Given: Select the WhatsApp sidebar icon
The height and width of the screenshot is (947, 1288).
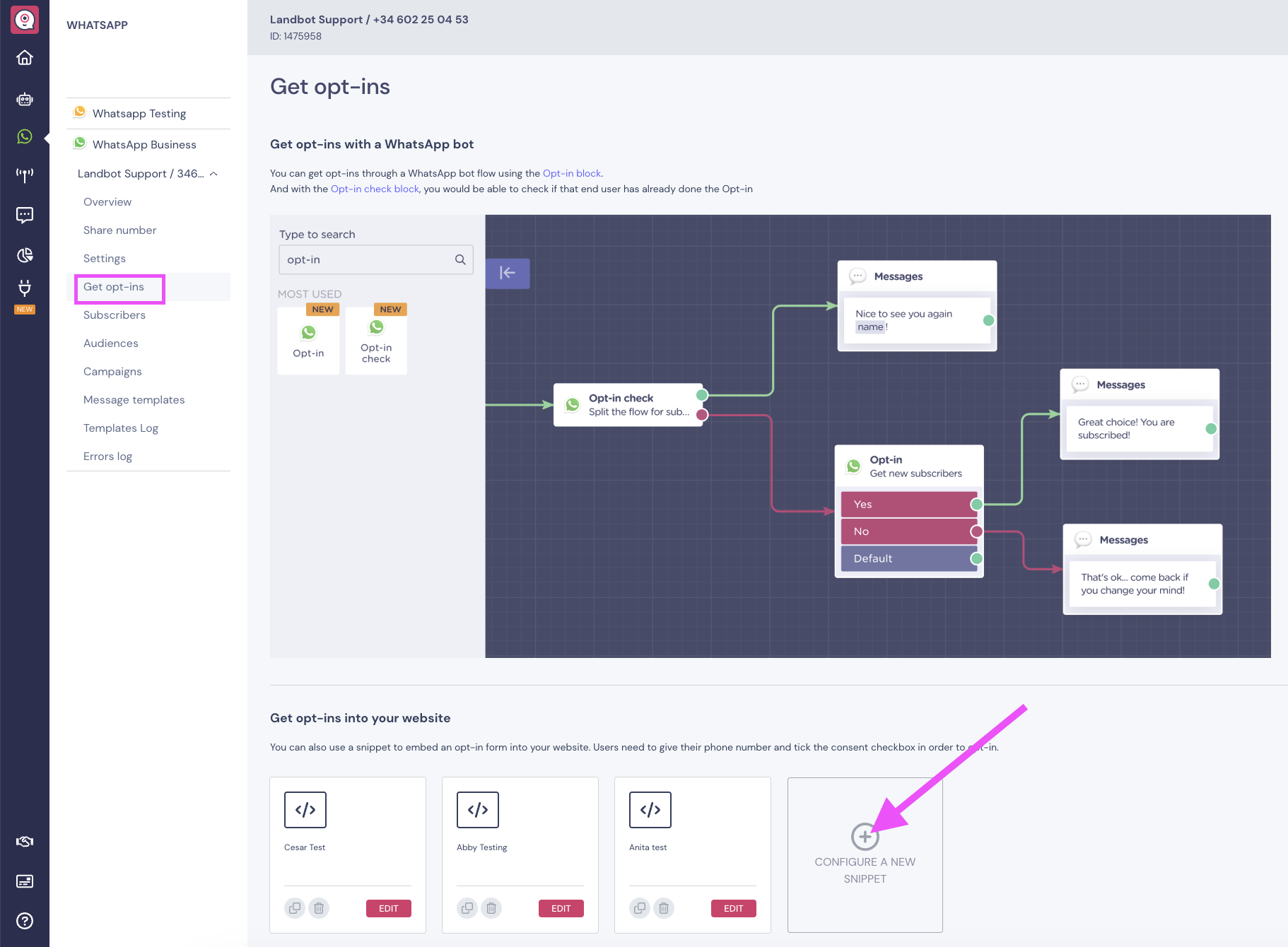Looking at the screenshot, I should (25, 136).
